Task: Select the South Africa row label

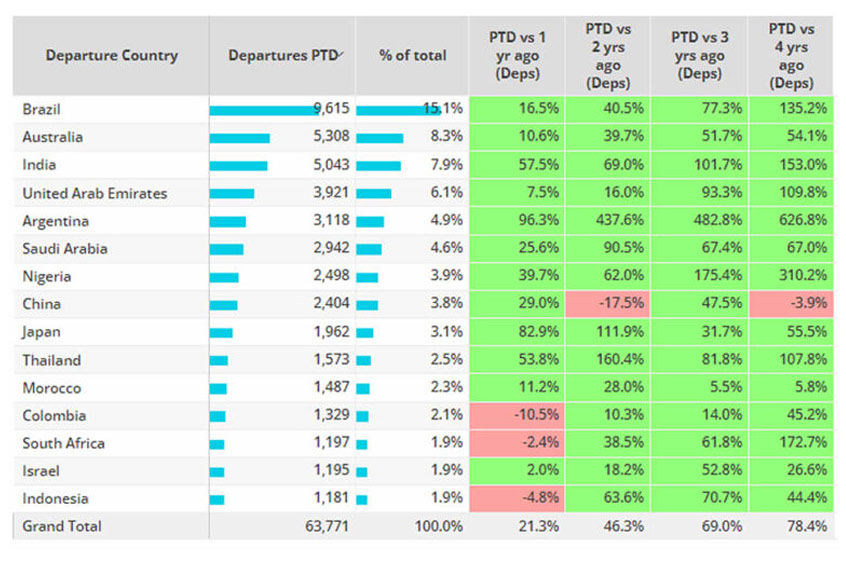Action: 63,443
